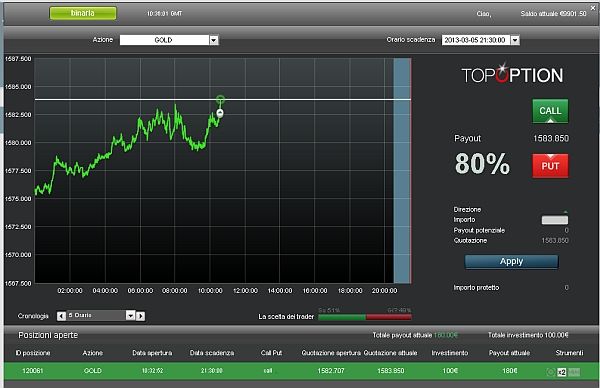This screenshot has height=388, width=600.
Task: Click the faded sell tool icon in Strumenti
Action: click(574, 372)
